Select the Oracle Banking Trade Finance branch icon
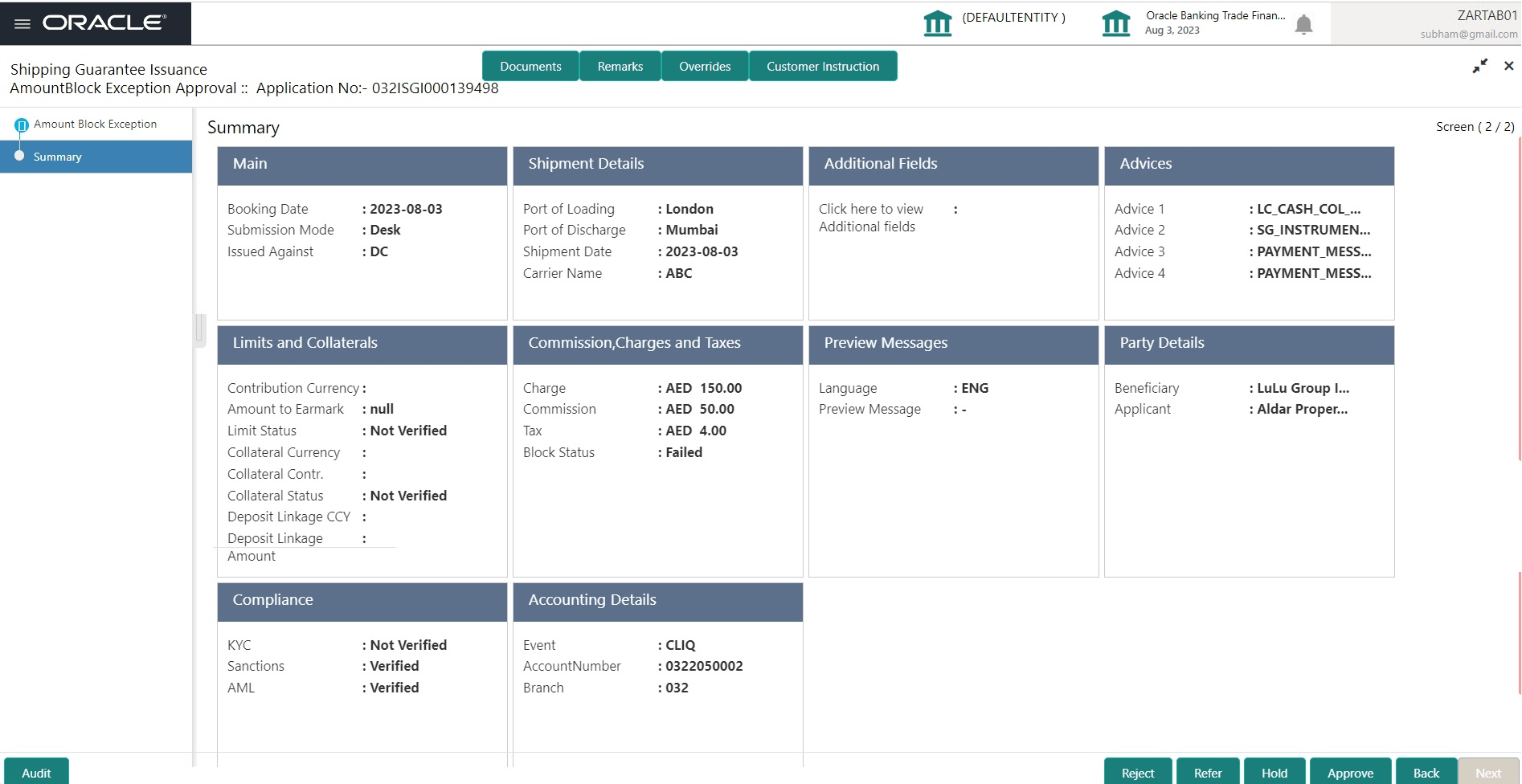The image size is (1522, 784). click(1117, 22)
